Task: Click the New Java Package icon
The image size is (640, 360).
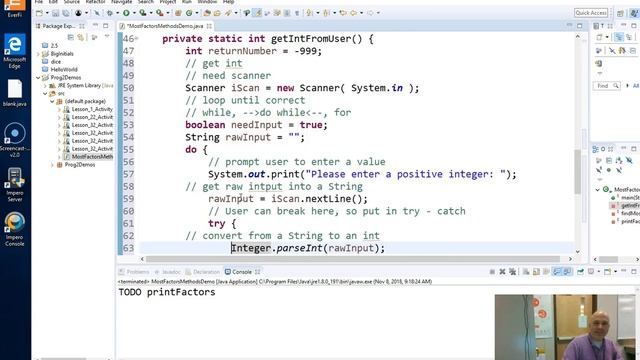Action: coord(178,13)
